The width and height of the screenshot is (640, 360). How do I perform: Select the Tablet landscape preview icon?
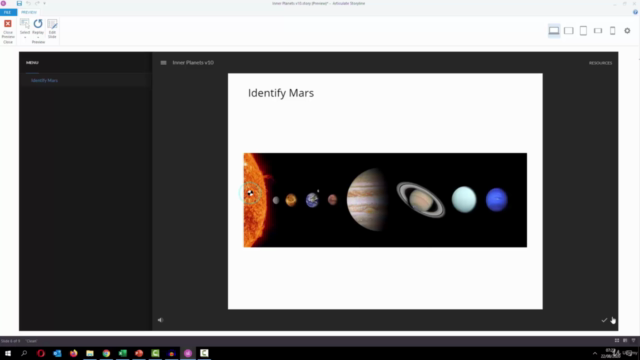tap(569, 31)
